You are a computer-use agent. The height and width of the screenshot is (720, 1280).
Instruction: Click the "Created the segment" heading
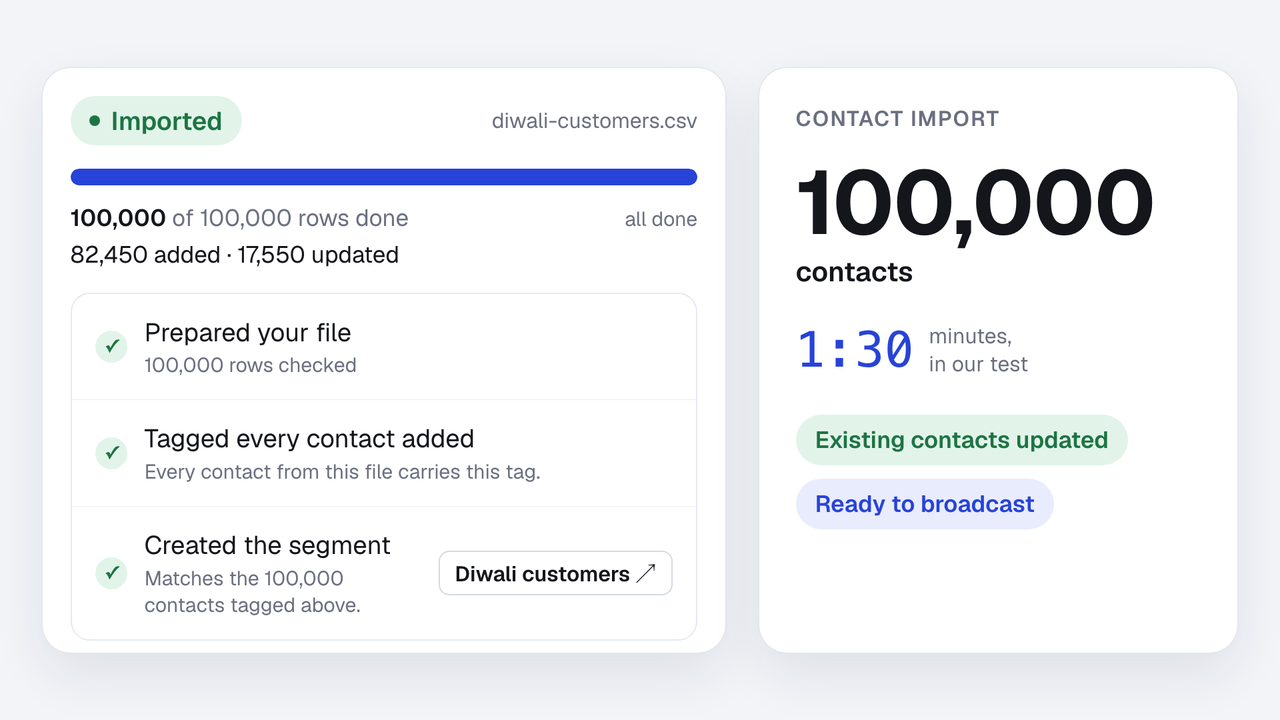pos(268,545)
